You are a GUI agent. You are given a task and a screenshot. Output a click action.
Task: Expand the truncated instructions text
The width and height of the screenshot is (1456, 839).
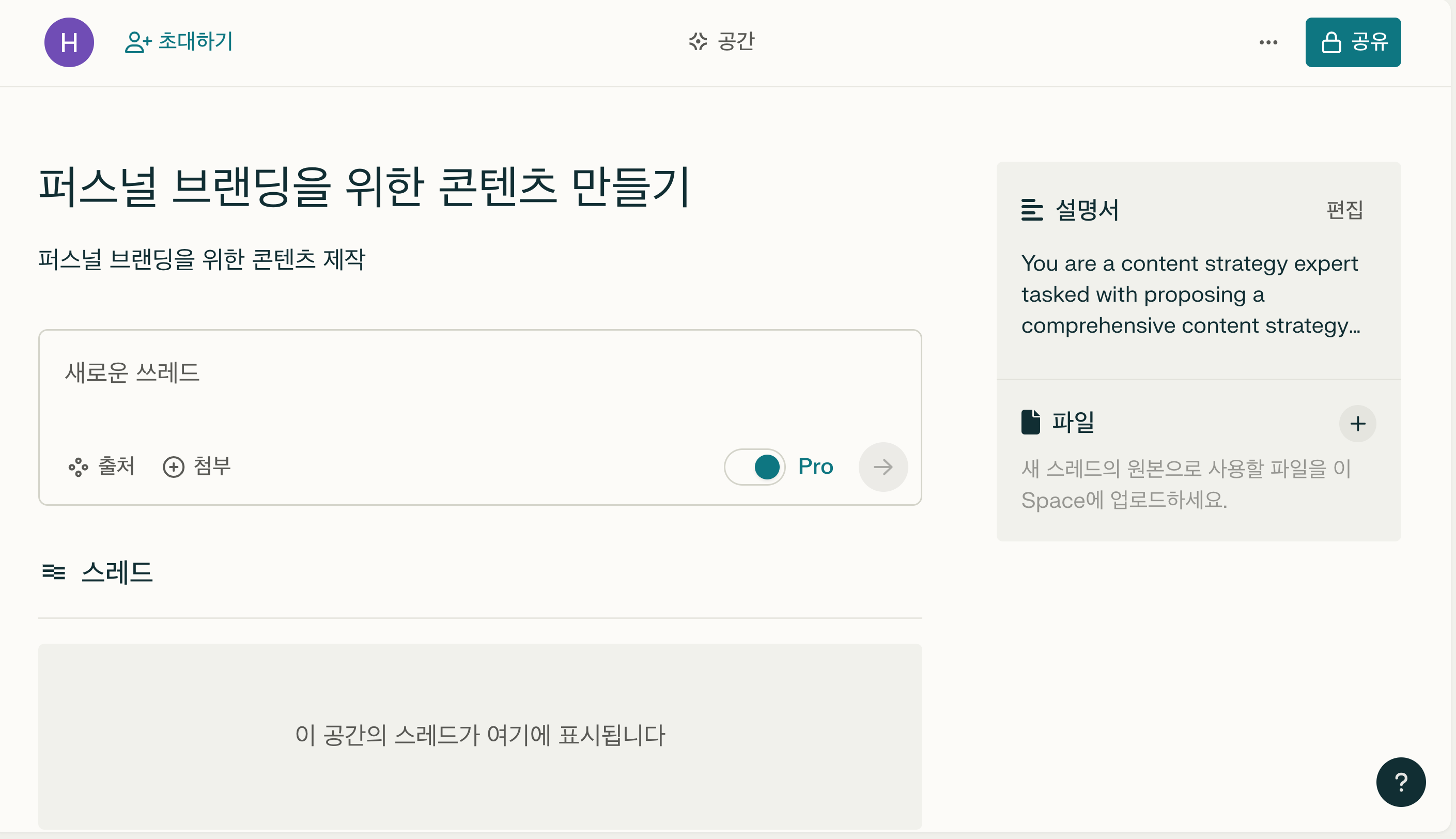[x=1191, y=294]
